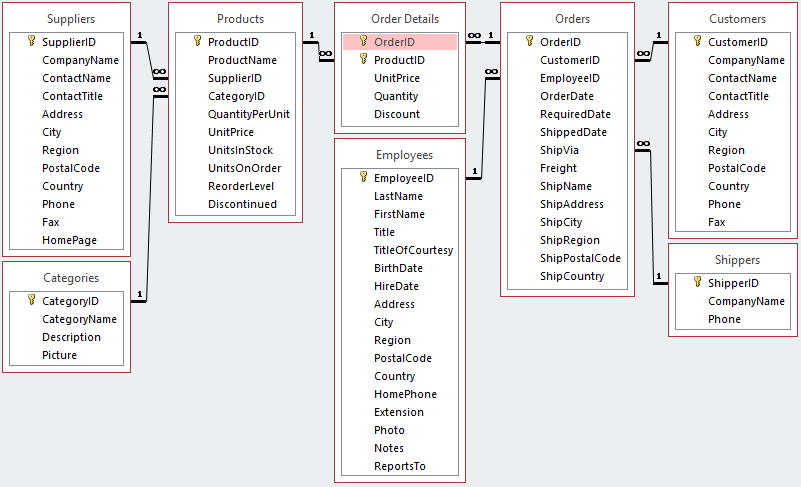This screenshot has height=487, width=801.
Task: Click the Discount field in Order Details
Action: tap(397, 114)
